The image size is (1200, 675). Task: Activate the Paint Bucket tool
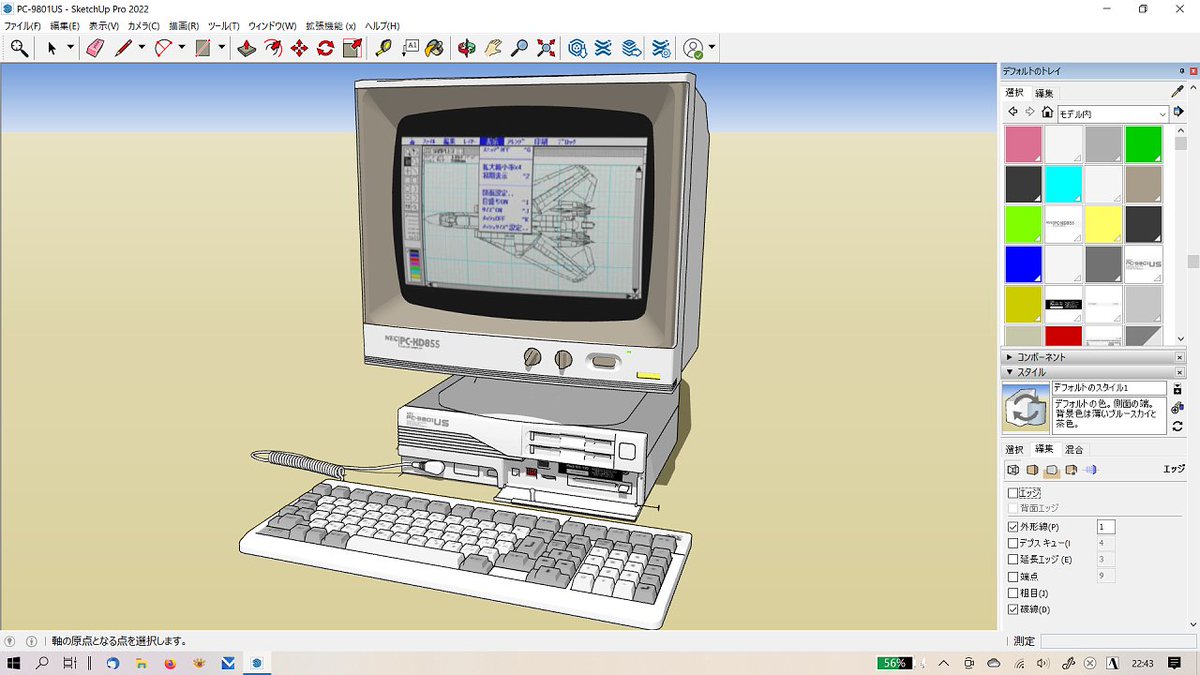(435, 47)
